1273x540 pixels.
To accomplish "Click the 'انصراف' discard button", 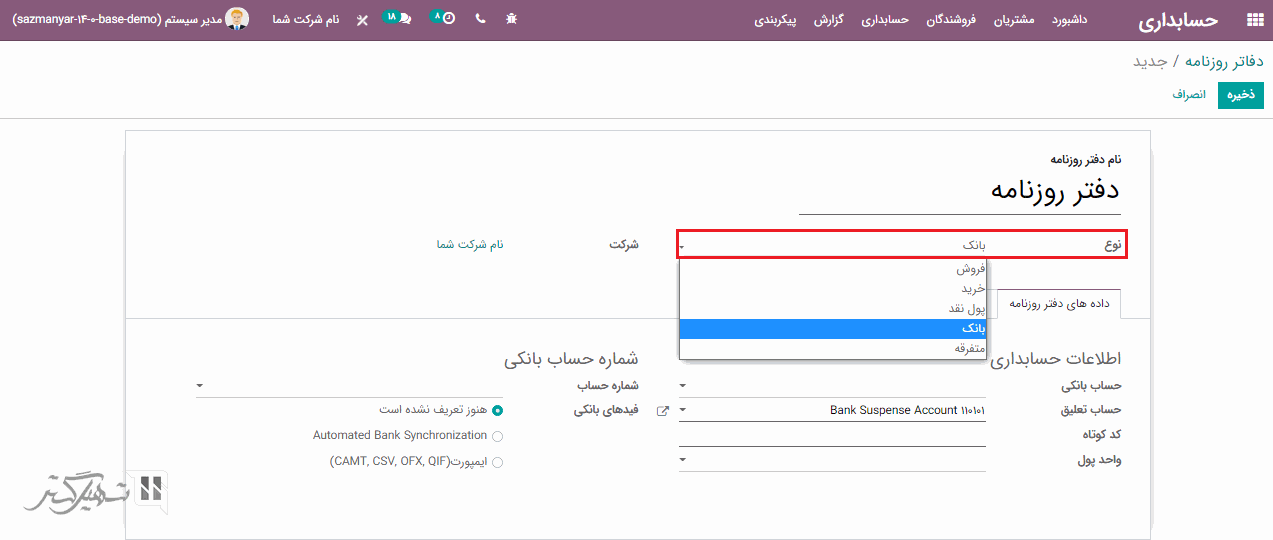I will (x=1189, y=95).
